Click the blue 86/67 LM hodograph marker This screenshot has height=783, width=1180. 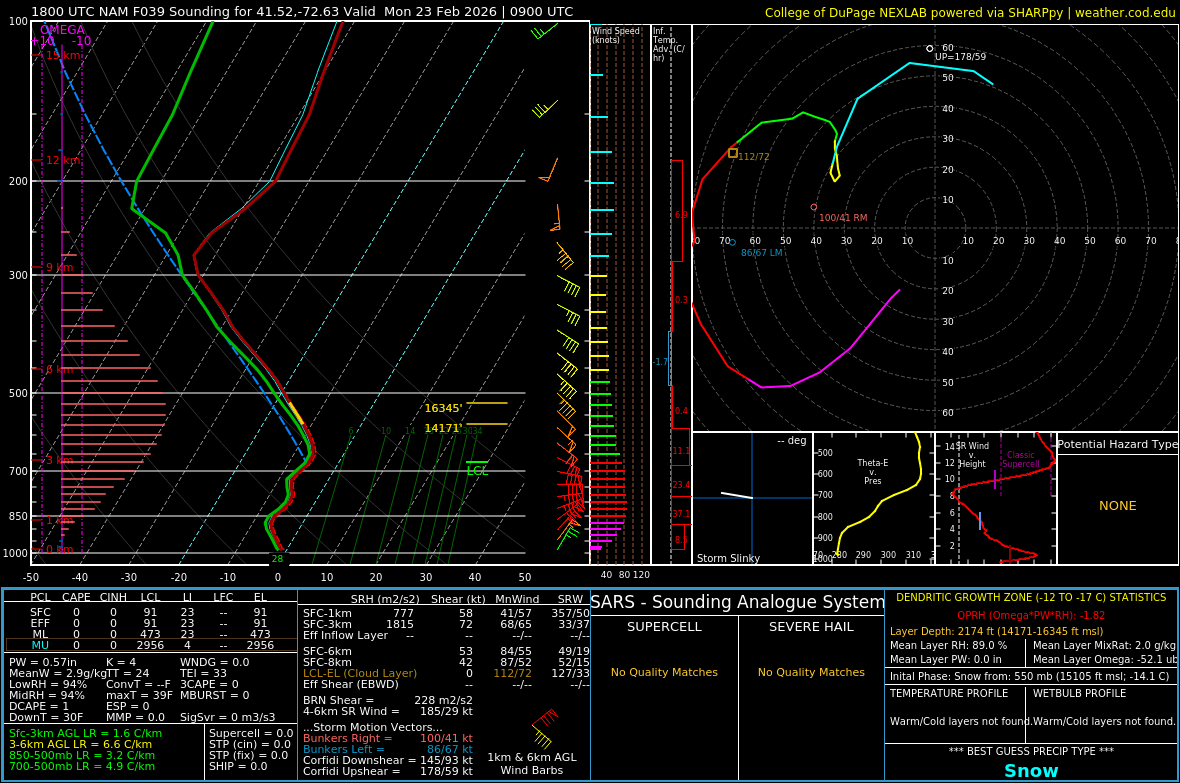[x=732, y=242]
